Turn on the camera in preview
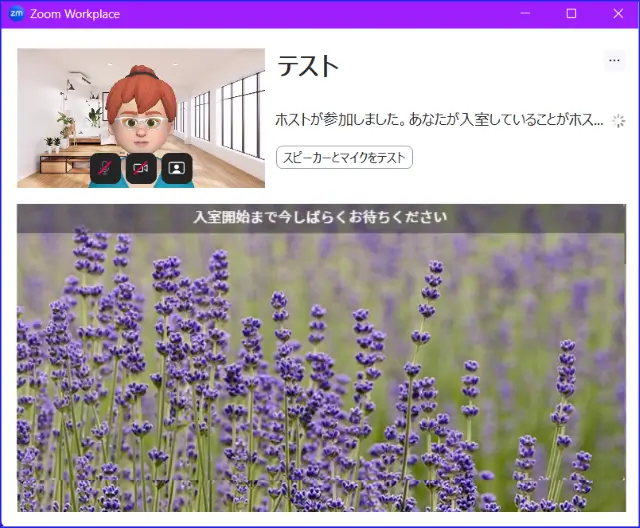This screenshot has height=528, width=640. (141, 168)
